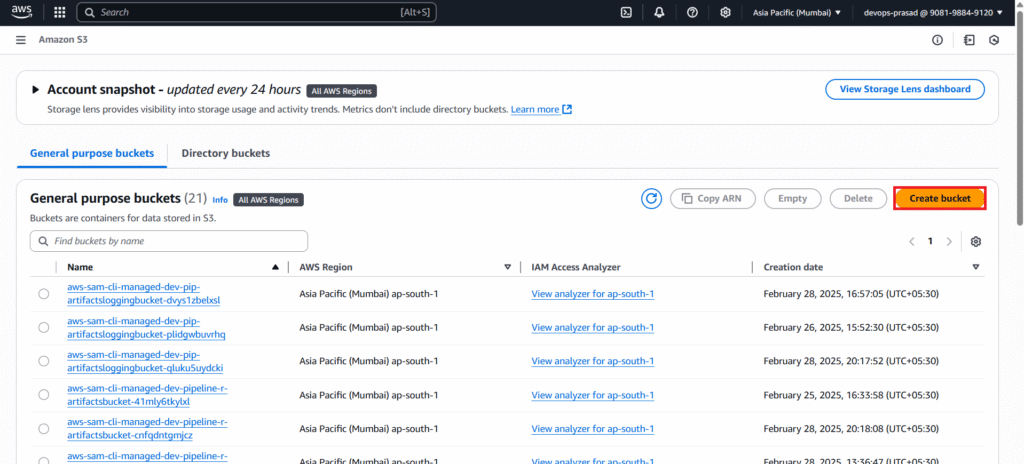Open bucket artifactsloggingbucket-dvys1zbelxsl link

(x=144, y=294)
